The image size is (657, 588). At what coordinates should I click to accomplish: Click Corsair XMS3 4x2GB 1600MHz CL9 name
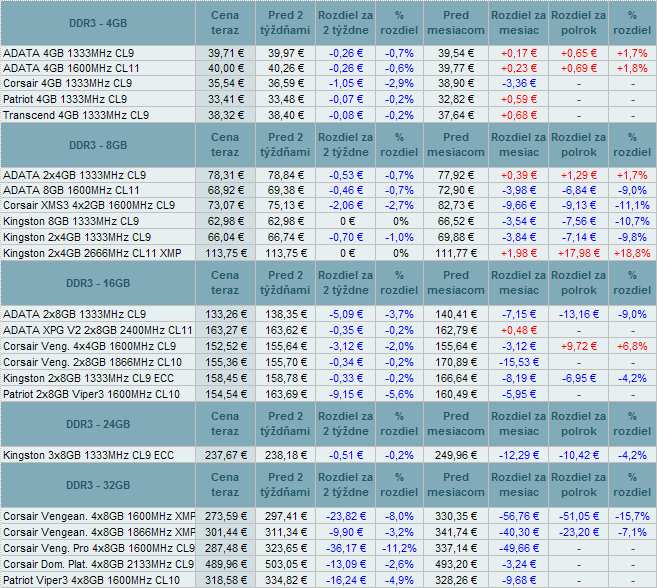click(x=89, y=205)
